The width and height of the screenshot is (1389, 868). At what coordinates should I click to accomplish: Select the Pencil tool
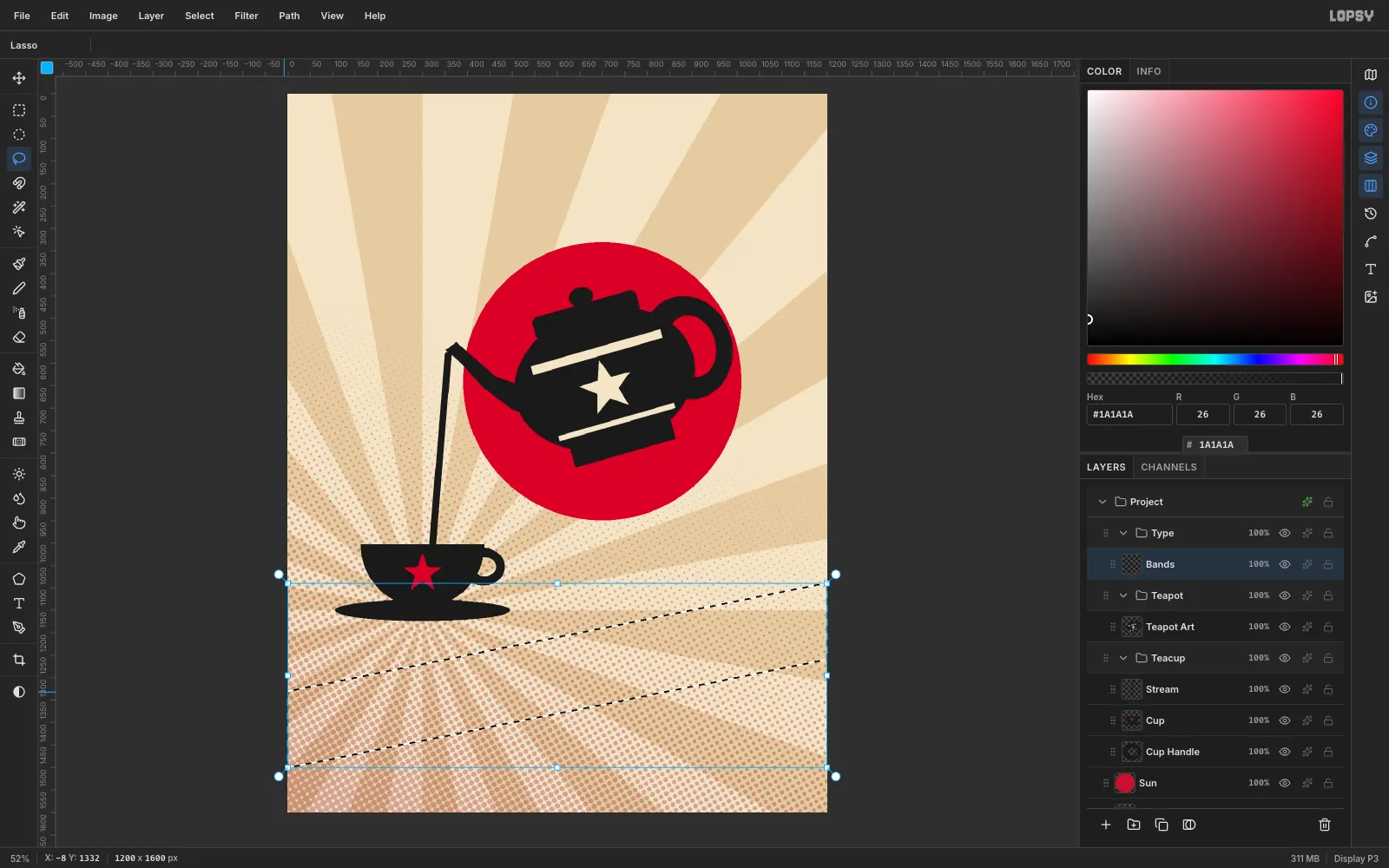tap(19, 288)
